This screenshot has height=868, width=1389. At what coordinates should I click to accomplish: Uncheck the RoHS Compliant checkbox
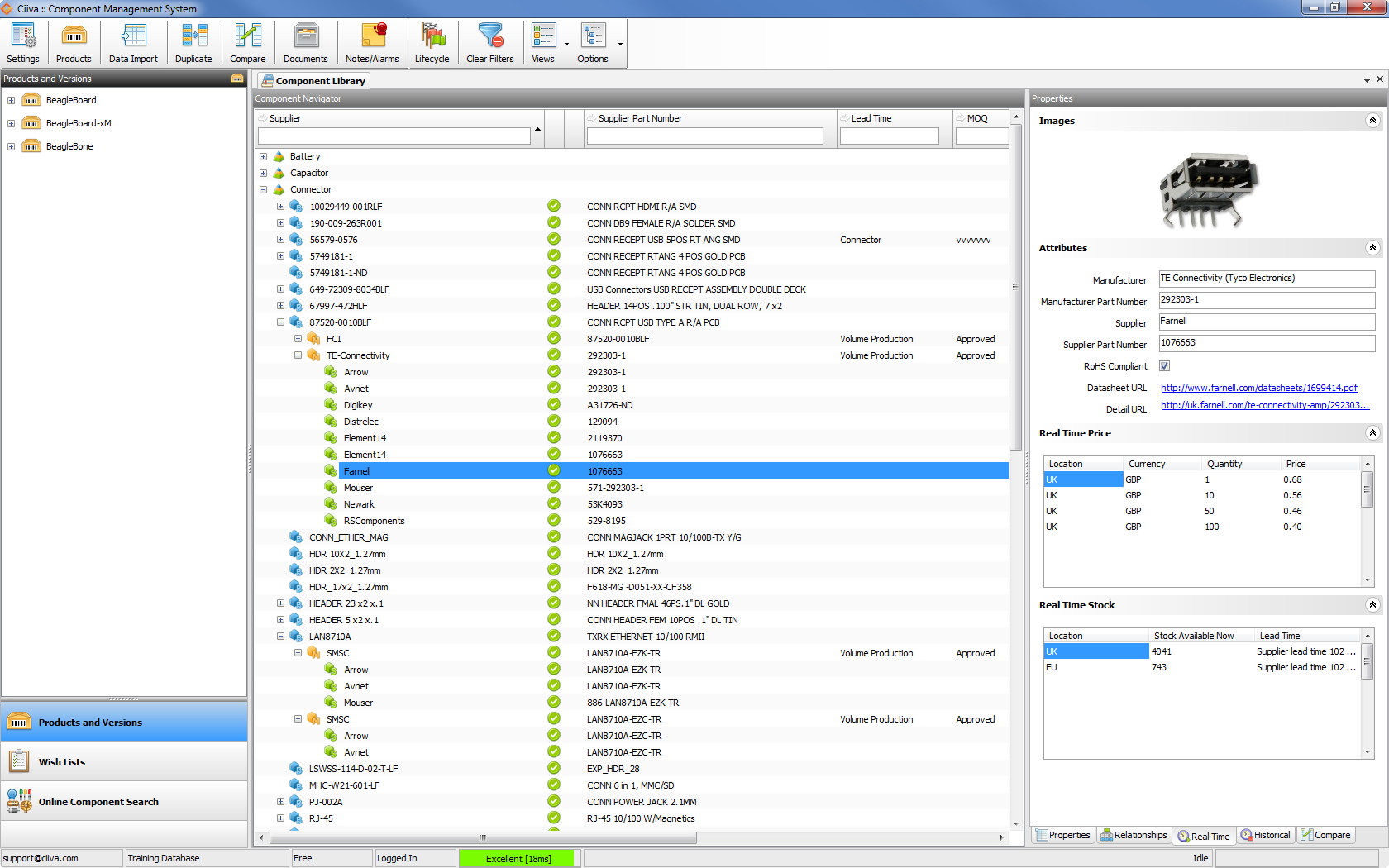pos(1164,365)
